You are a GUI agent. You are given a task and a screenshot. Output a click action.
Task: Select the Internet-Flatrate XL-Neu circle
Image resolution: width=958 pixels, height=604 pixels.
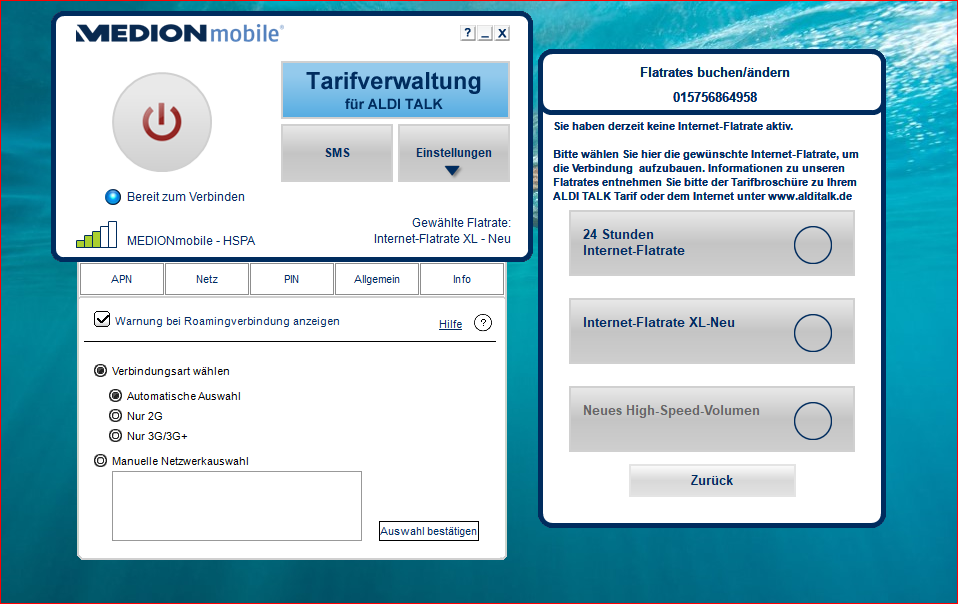812,332
